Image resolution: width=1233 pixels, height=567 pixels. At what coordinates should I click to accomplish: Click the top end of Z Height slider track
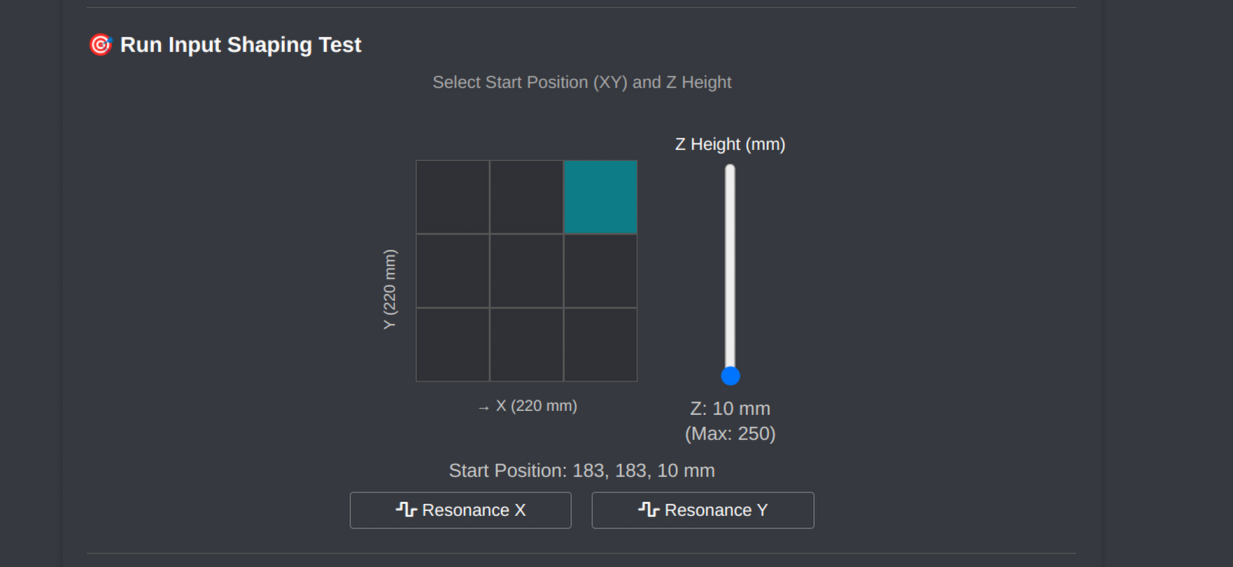[730, 170]
